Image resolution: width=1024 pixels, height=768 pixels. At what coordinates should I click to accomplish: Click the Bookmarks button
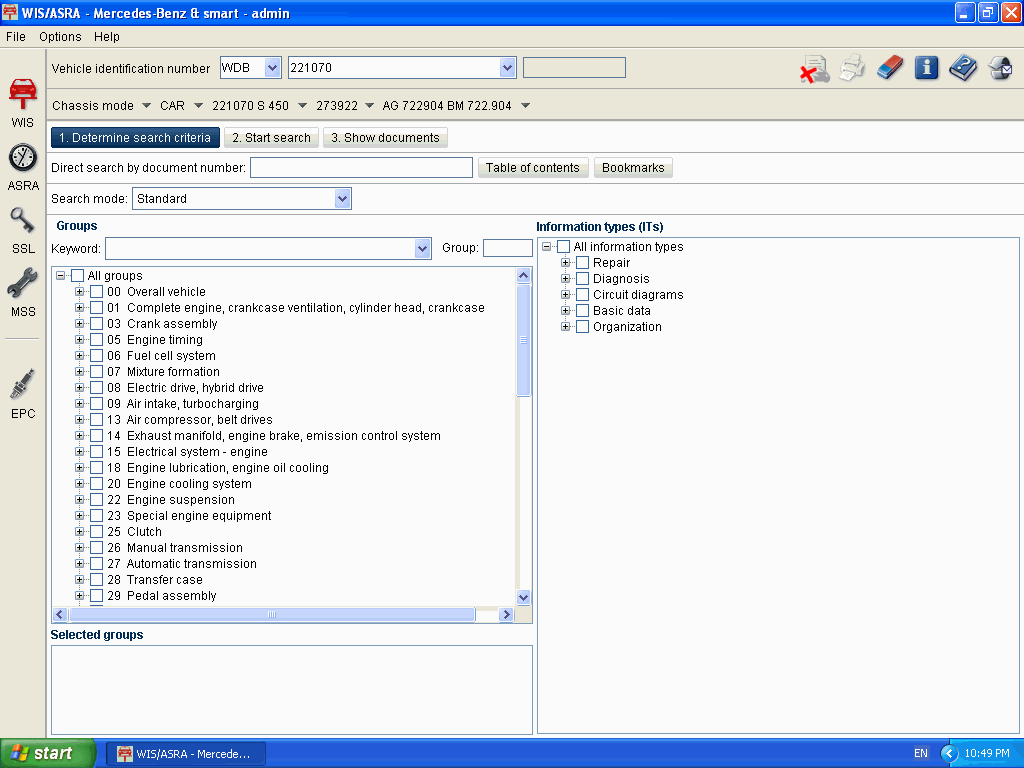click(633, 168)
